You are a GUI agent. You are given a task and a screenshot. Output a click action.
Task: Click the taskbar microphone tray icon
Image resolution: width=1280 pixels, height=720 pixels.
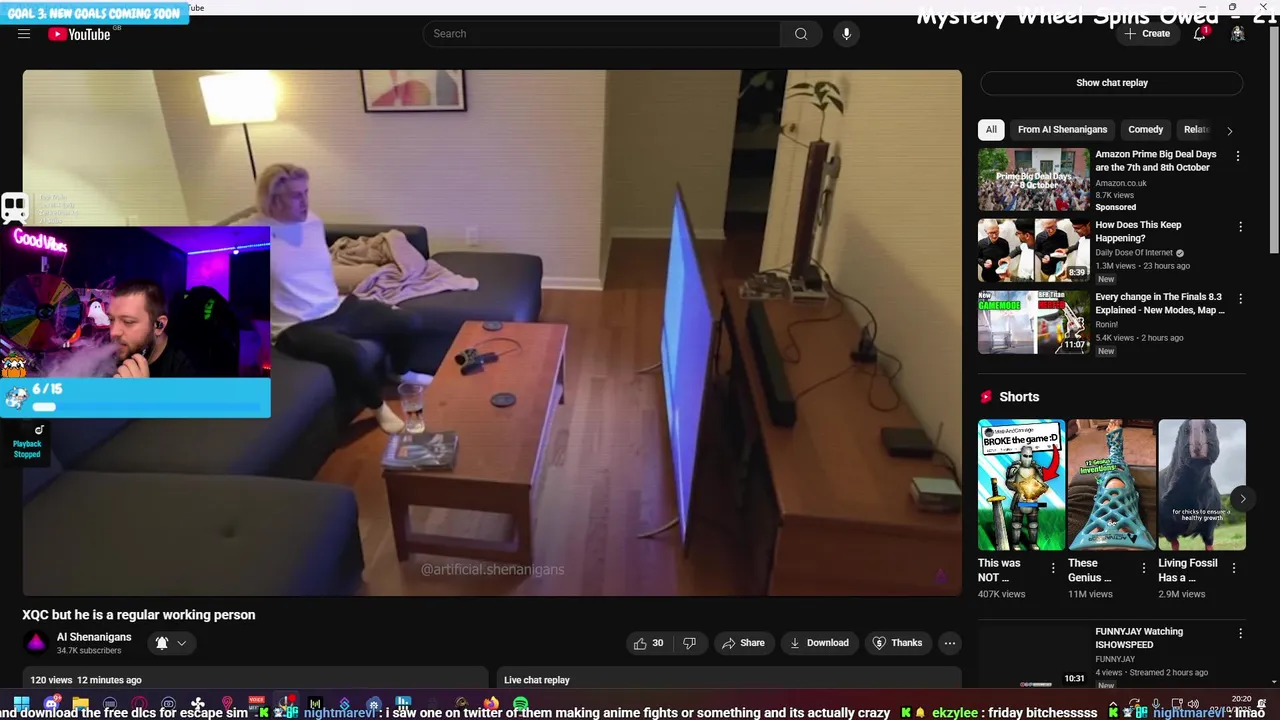click(x=1156, y=704)
